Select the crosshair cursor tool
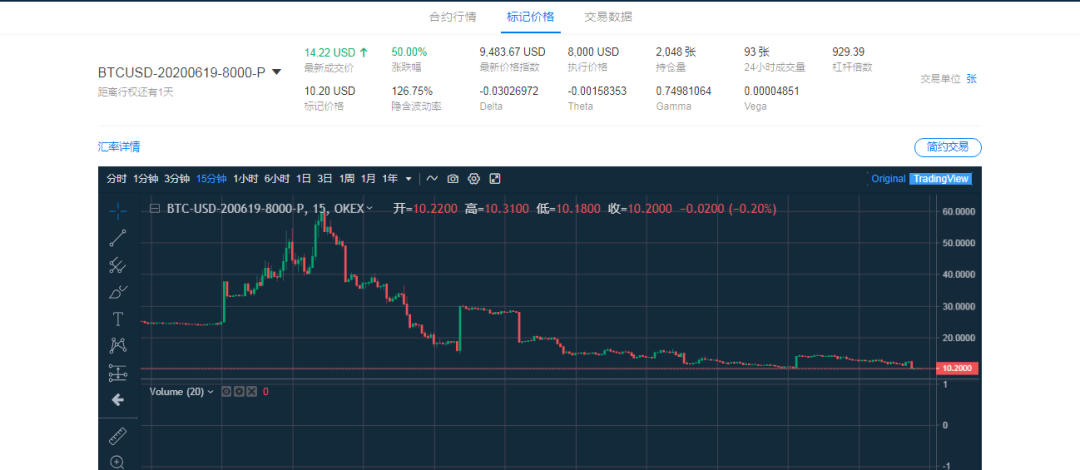This screenshot has width=1080, height=470. pyautogui.click(x=118, y=211)
